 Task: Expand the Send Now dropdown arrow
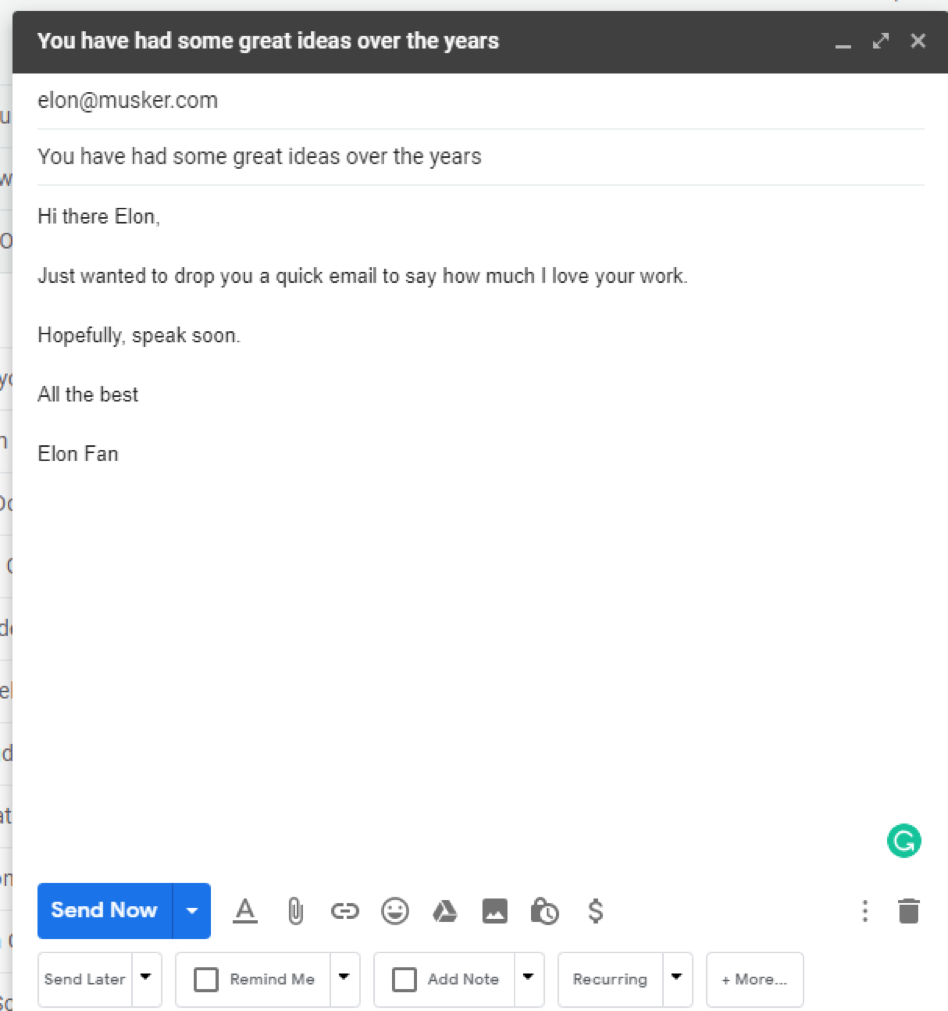[x=192, y=911]
